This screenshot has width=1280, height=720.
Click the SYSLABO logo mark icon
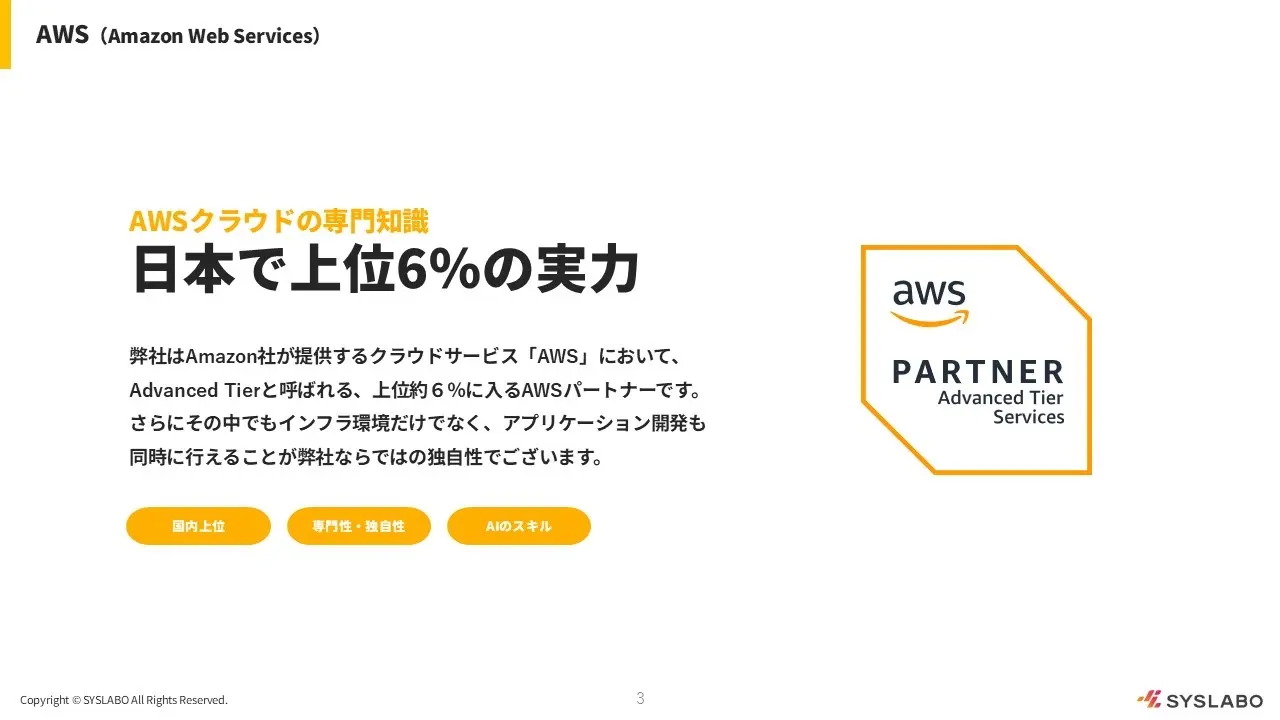click(1148, 700)
